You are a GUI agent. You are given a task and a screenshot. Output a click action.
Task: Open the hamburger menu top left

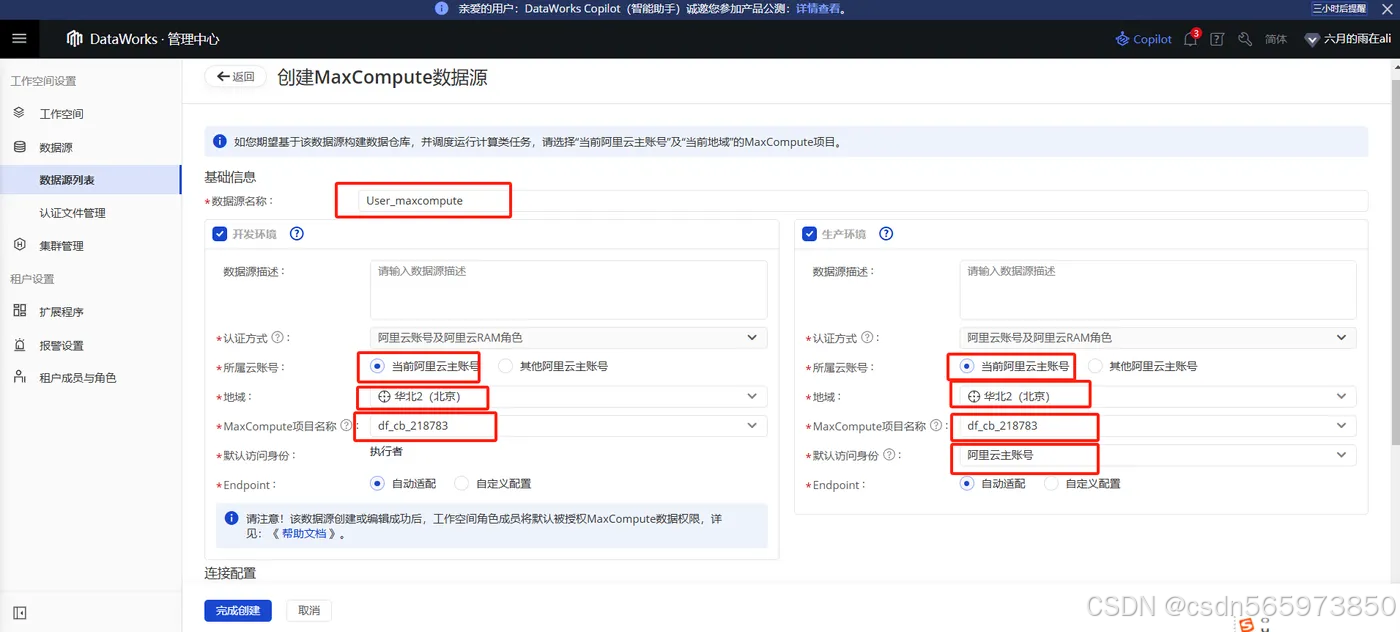click(20, 39)
